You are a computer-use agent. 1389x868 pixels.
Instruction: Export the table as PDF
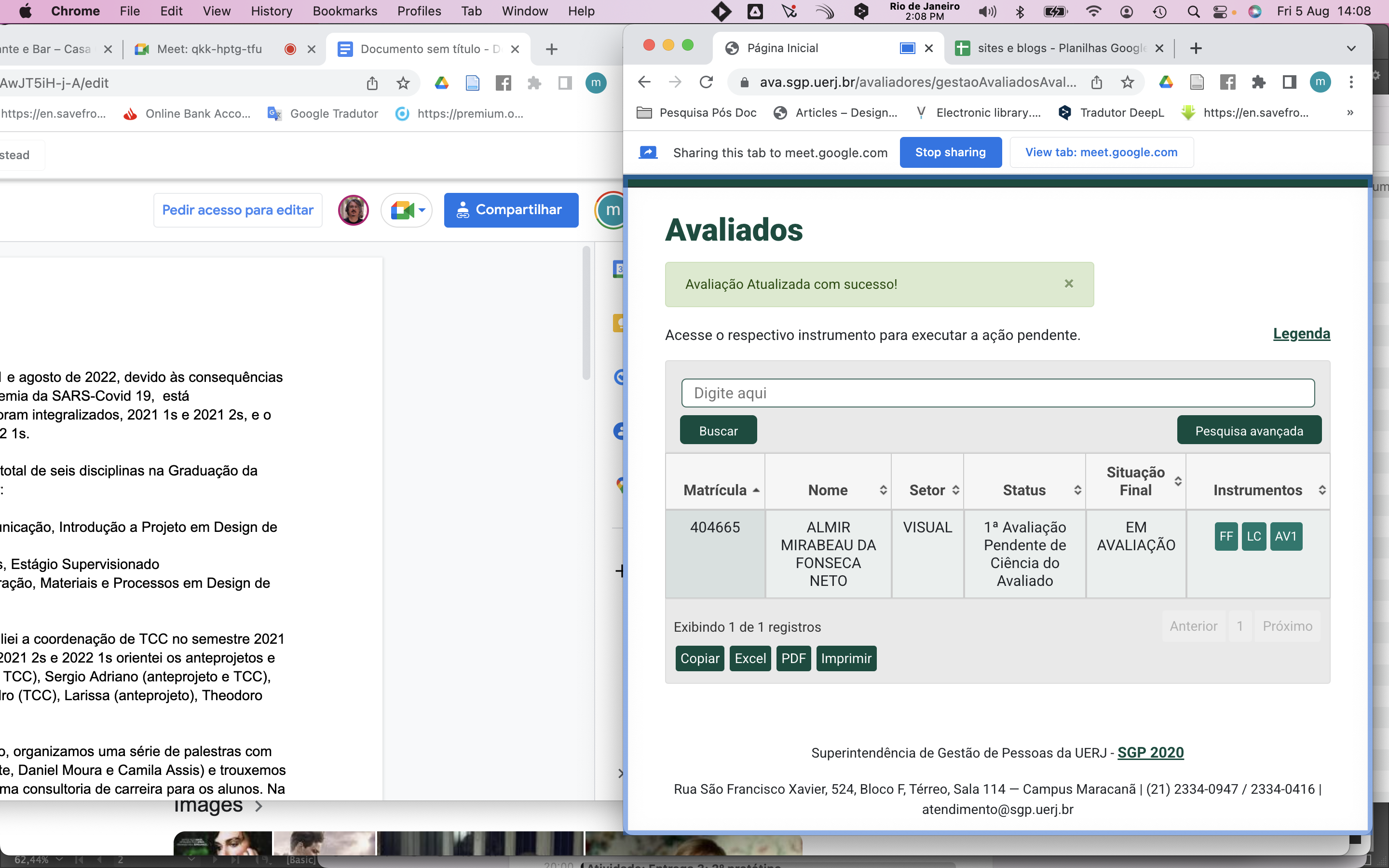(793, 658)
